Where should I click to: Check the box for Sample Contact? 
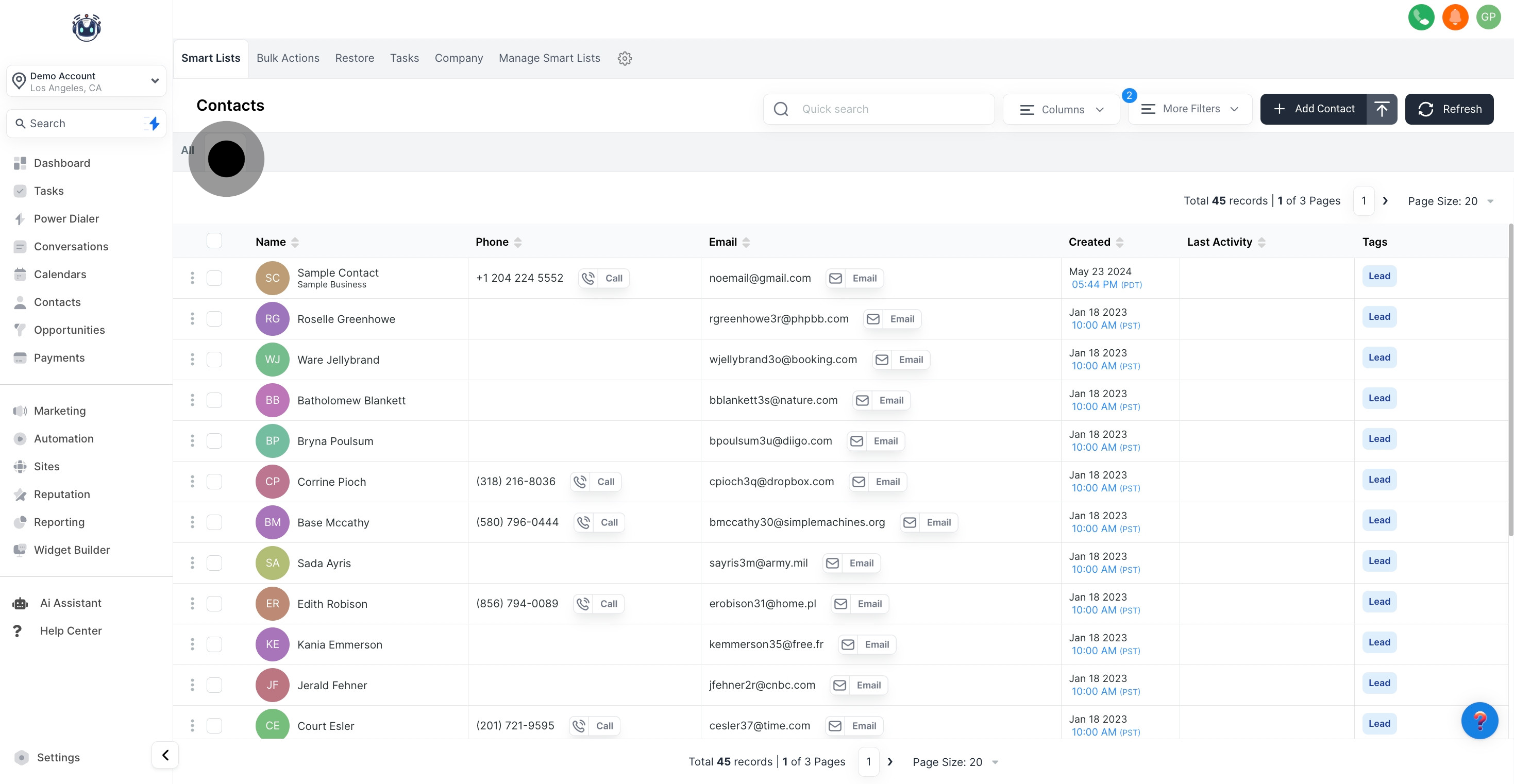pyautogui.click(x=214, y=278)
